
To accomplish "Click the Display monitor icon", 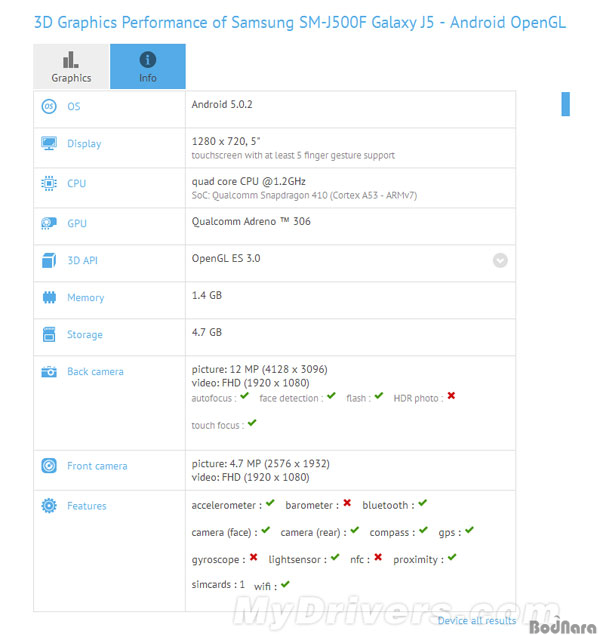I will pos(49,143).
